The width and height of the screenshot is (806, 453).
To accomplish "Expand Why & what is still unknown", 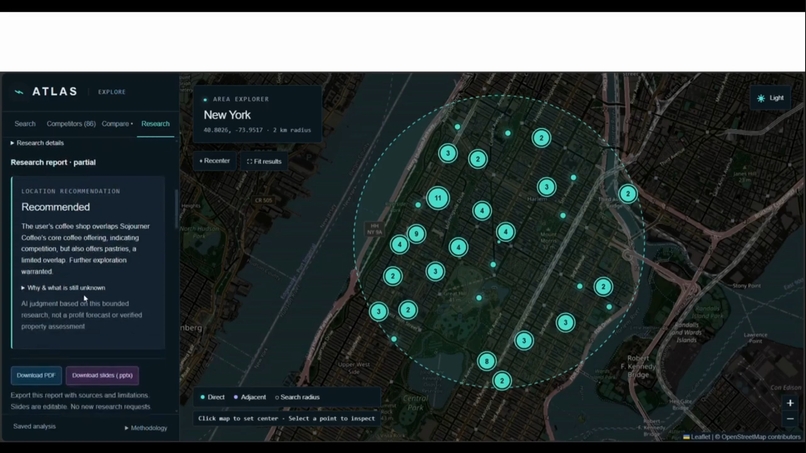I will 63,288.
